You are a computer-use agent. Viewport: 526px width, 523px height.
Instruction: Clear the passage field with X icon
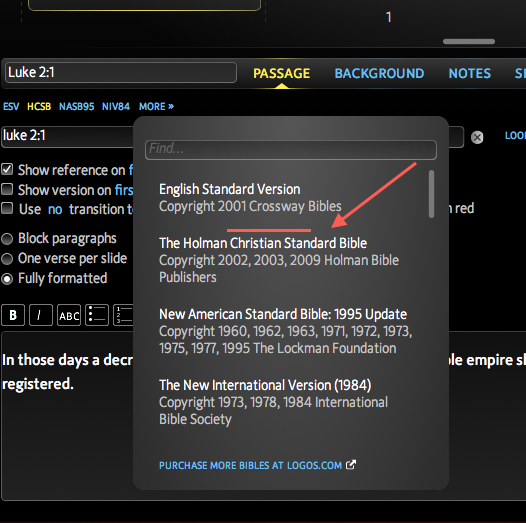click(x=477, y=137)
